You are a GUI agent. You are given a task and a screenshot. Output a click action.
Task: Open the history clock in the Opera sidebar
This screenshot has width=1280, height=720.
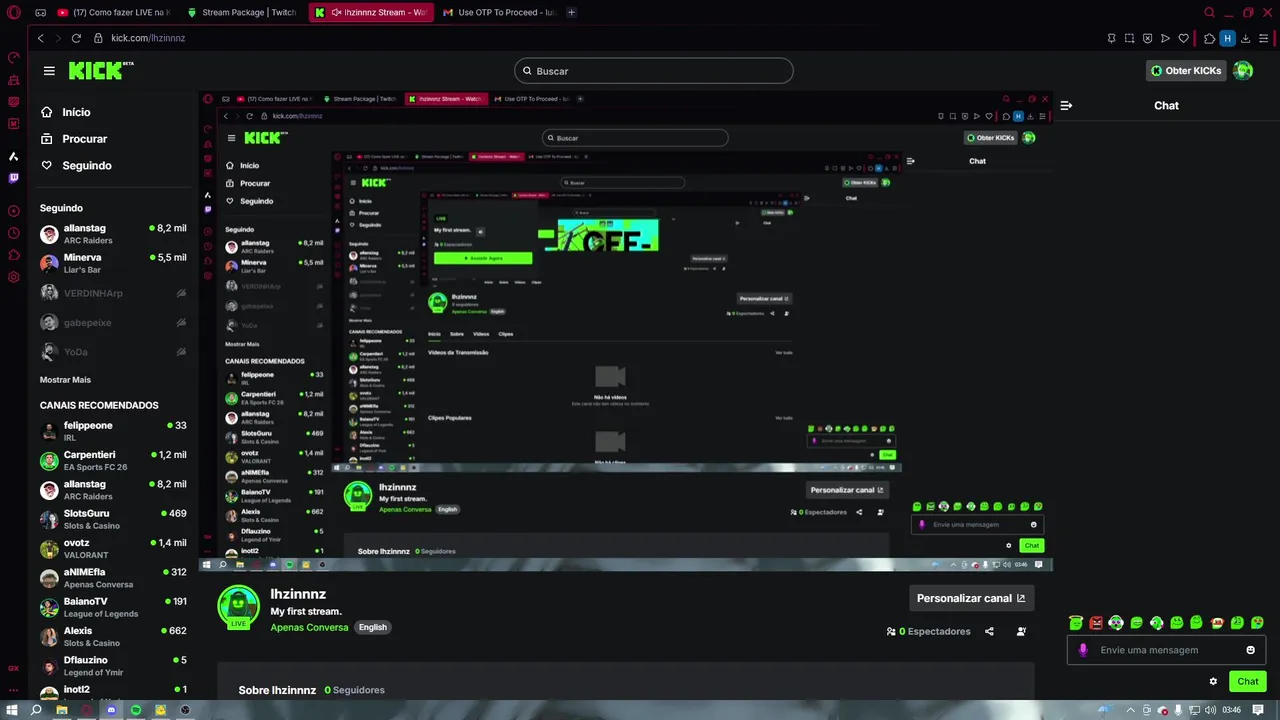pyautogui.click(x=13, y=233)
